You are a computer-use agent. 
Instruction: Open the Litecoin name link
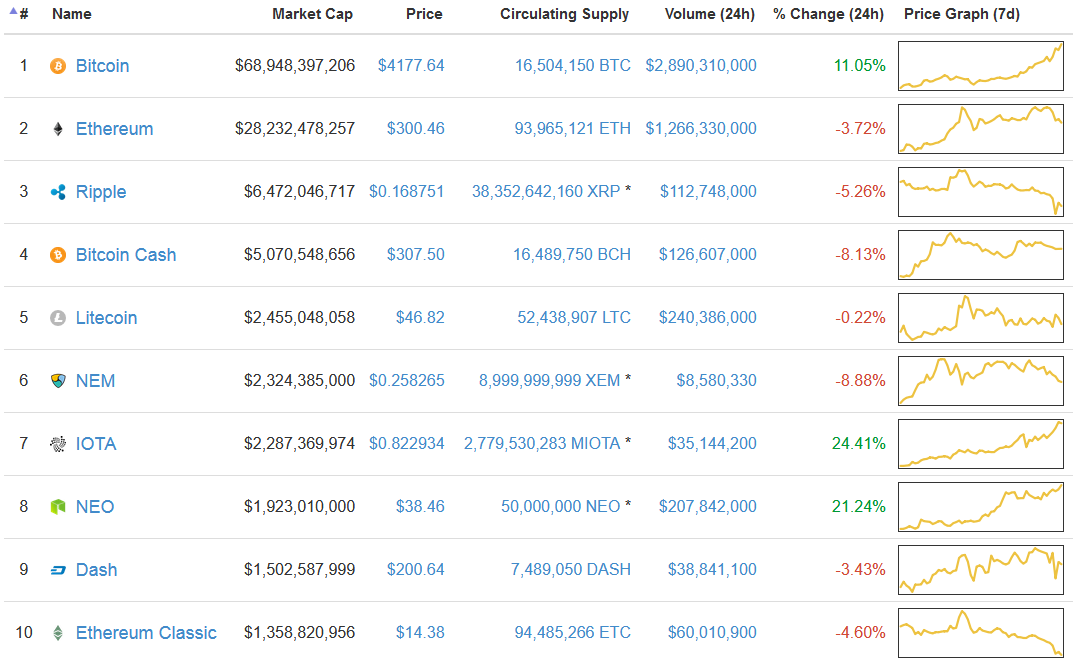click(x=107, y=318)
